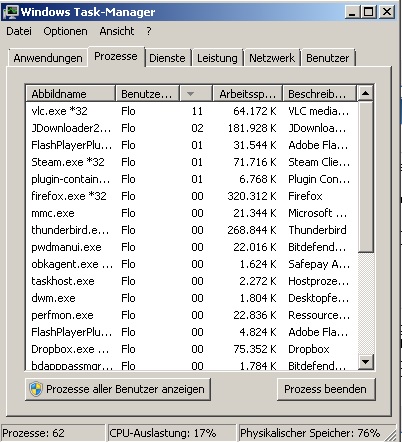Sort by the Arbeitsspeicher column header
402x442 pixels.
248,94
